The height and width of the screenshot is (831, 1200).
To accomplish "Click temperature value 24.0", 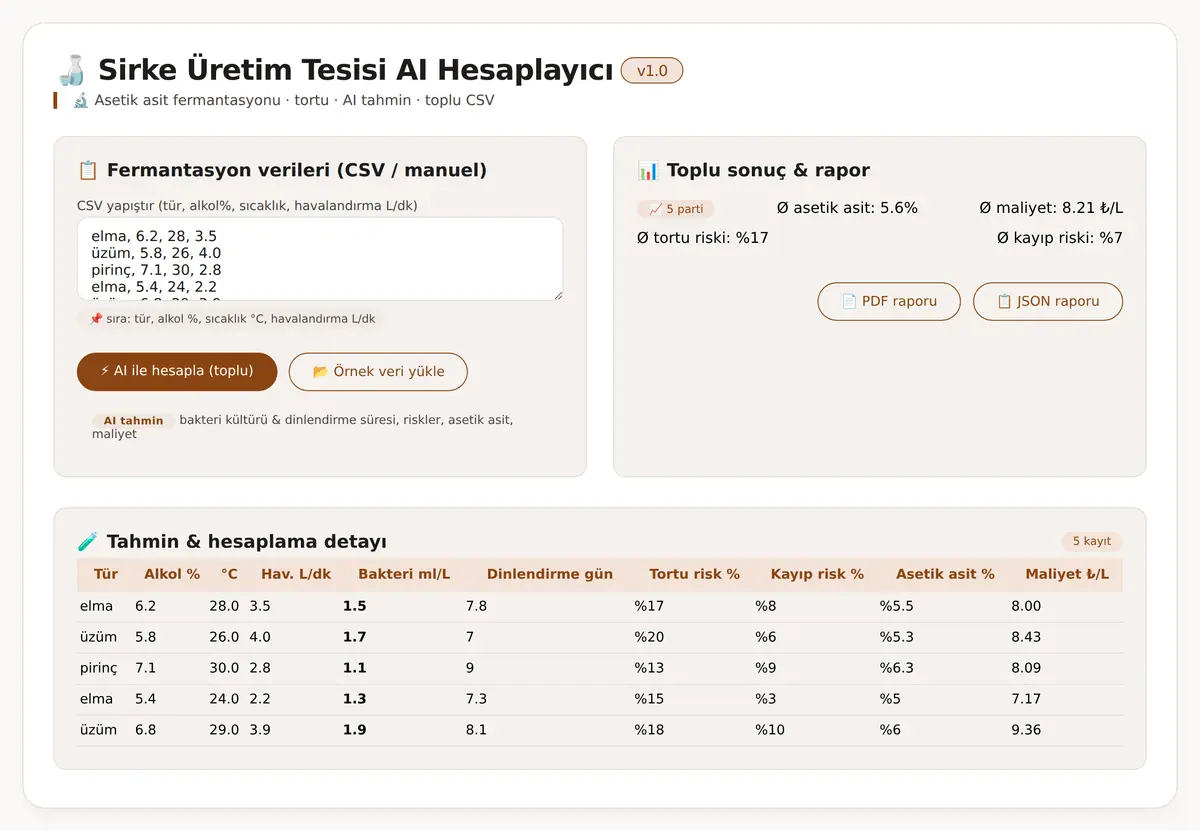I will coord(224,699).
